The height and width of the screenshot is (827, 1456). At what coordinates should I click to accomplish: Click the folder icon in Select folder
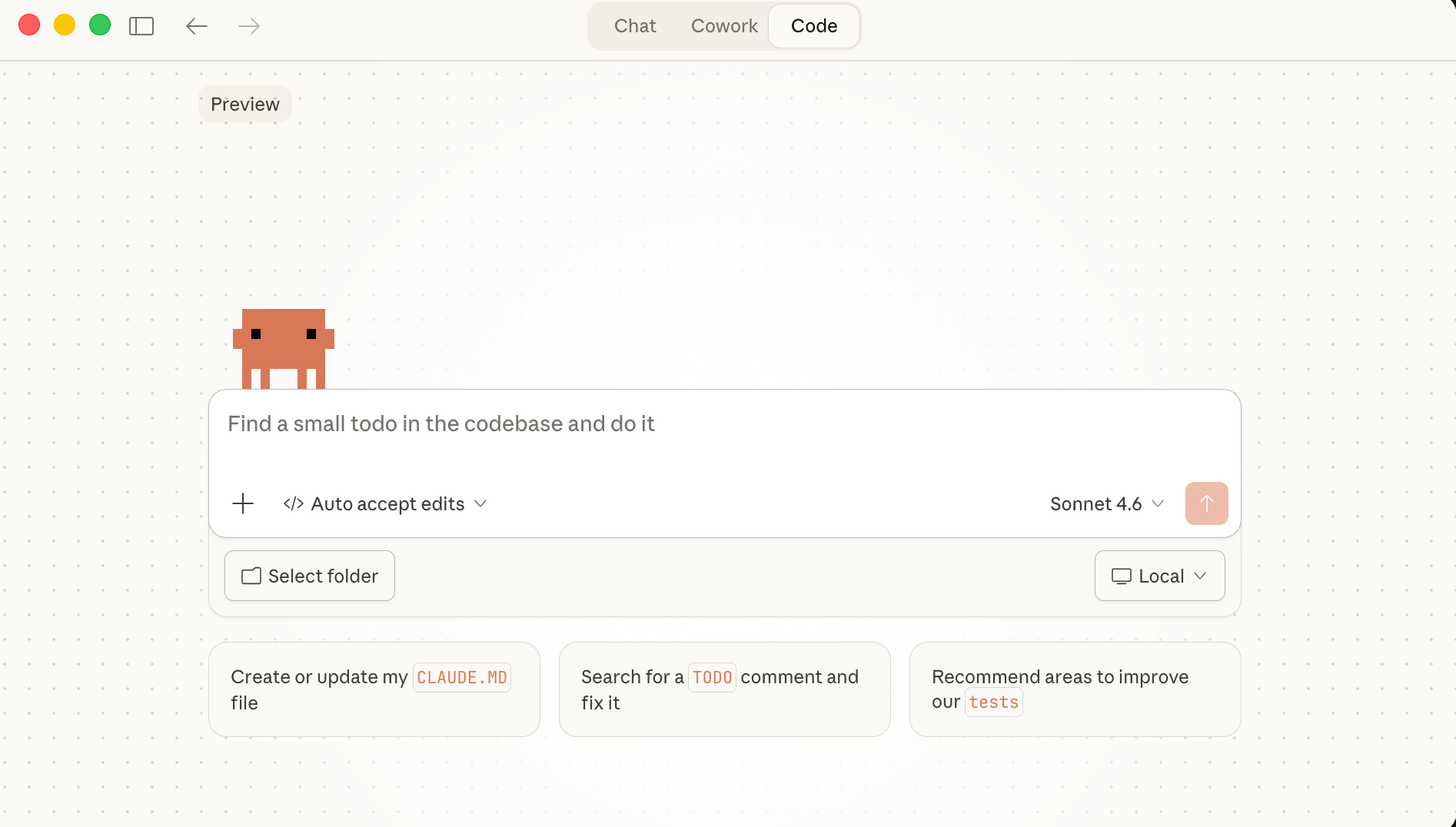point(250,576)
